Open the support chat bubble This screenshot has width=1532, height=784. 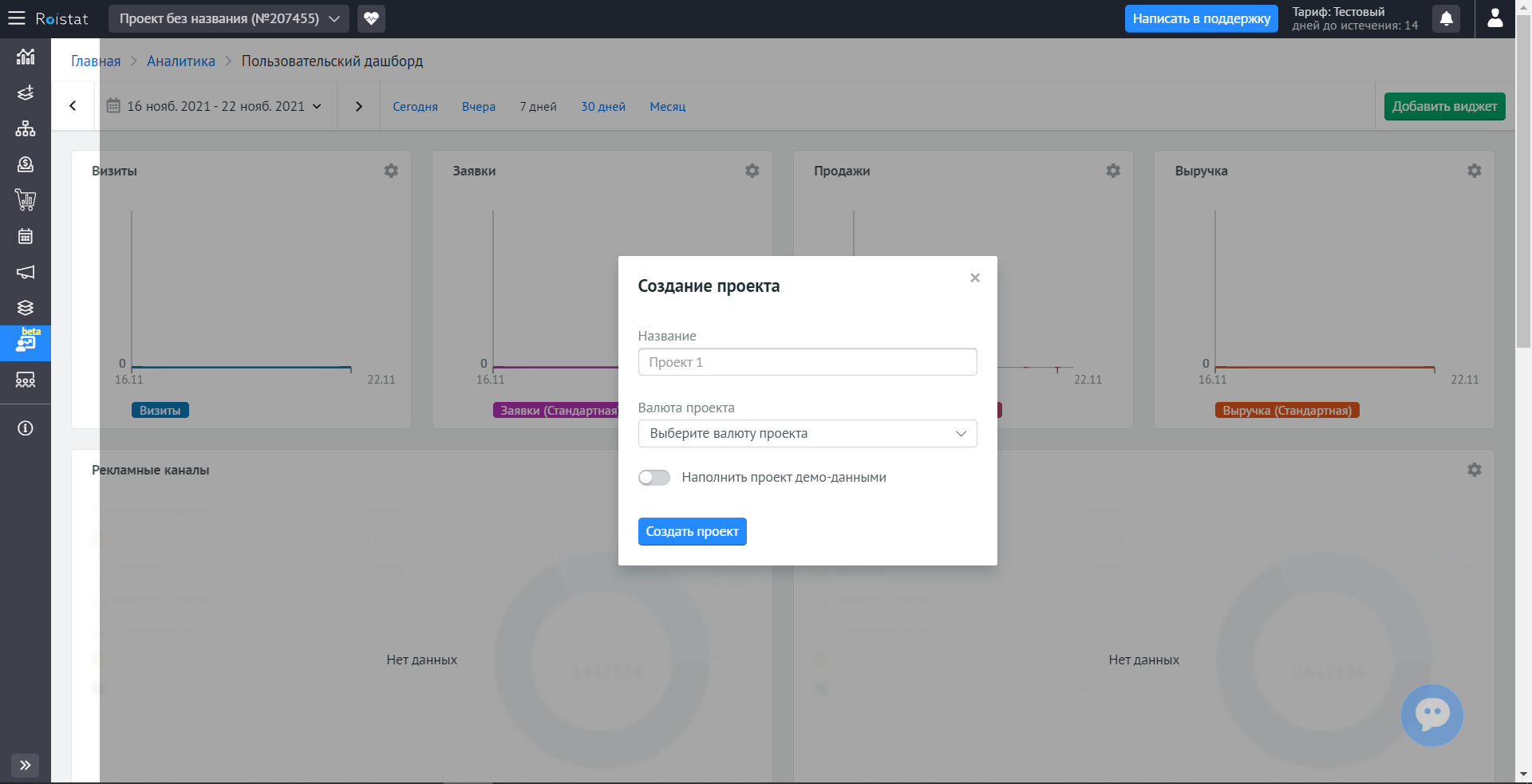coord(1432,715)
